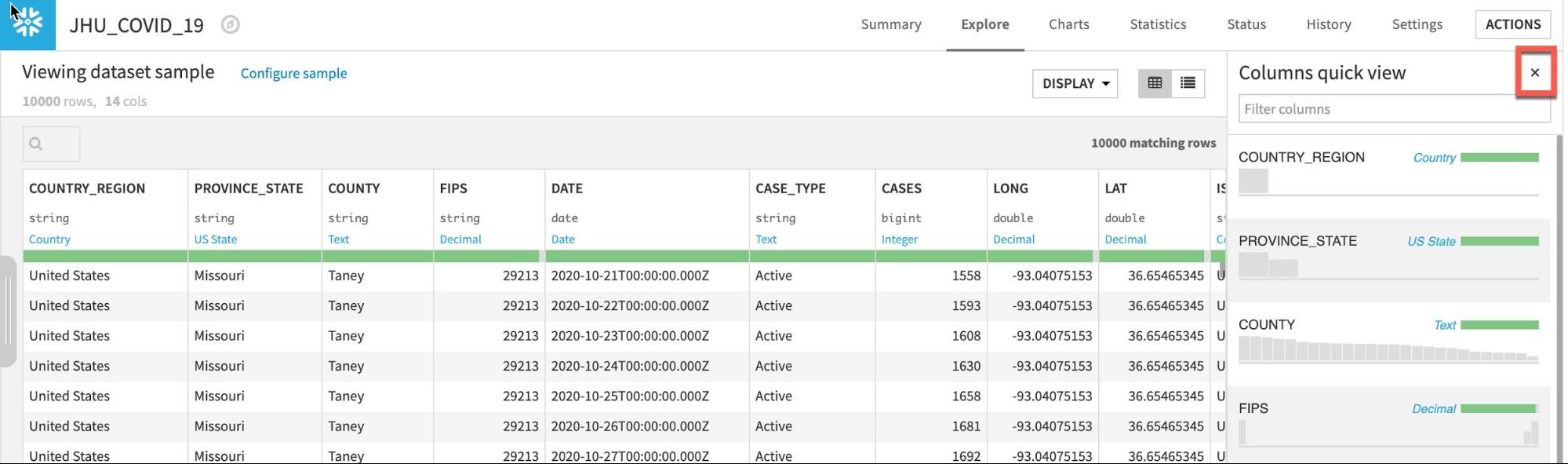Click the left side panel collapse handle
Image resolution: width=1568 pixels, height=464 pixels.
(7, 311)
